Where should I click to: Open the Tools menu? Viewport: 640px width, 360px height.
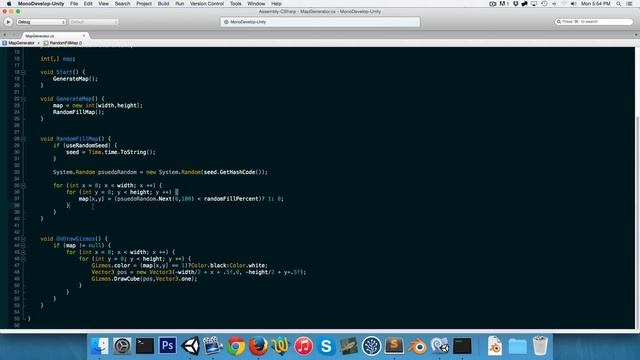pos(236,4)
